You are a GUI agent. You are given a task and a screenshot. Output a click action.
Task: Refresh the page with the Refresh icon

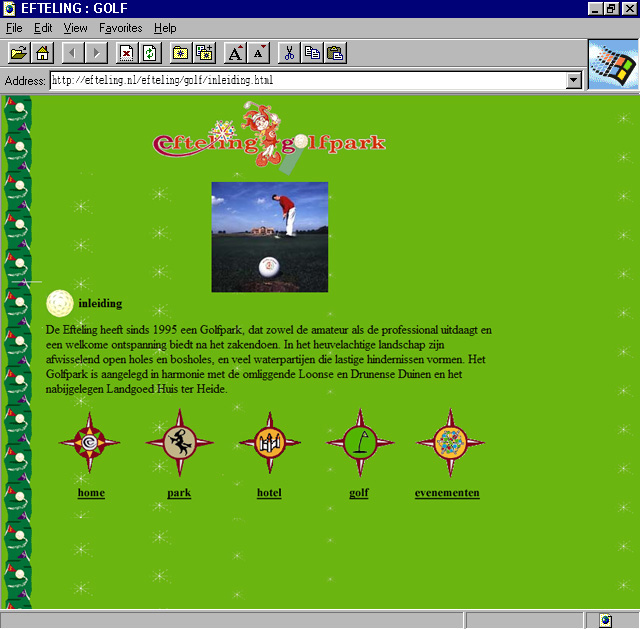click(150, 53)
